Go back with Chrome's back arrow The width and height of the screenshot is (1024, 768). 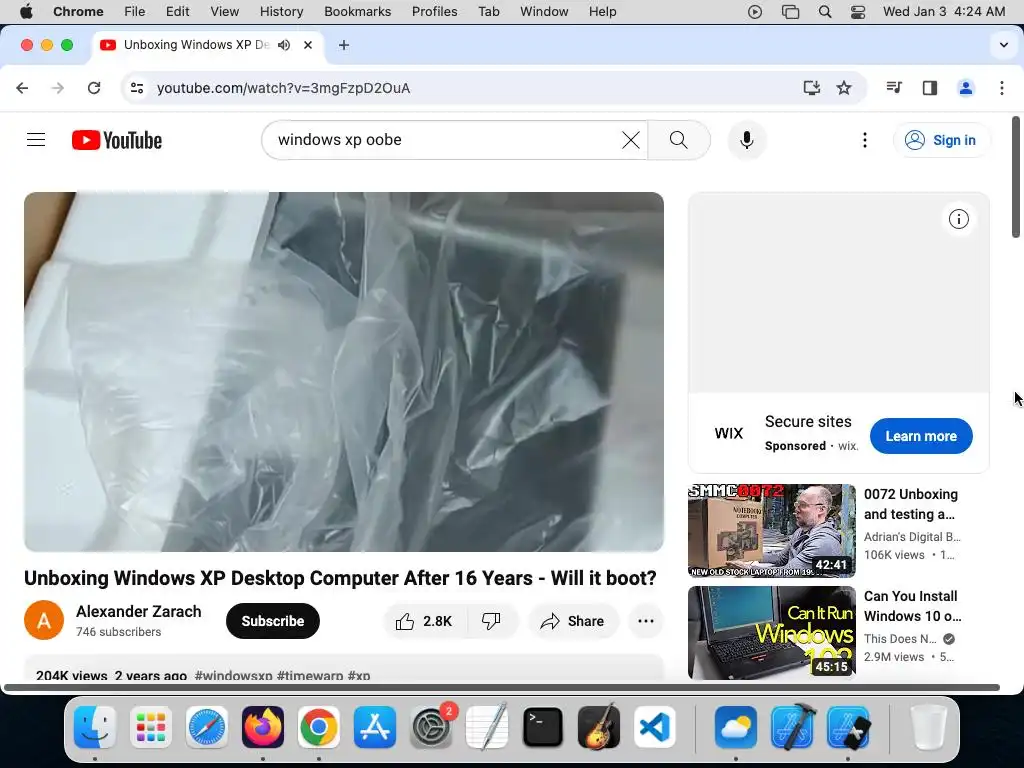pyautogui.click(x=22, y=88)
